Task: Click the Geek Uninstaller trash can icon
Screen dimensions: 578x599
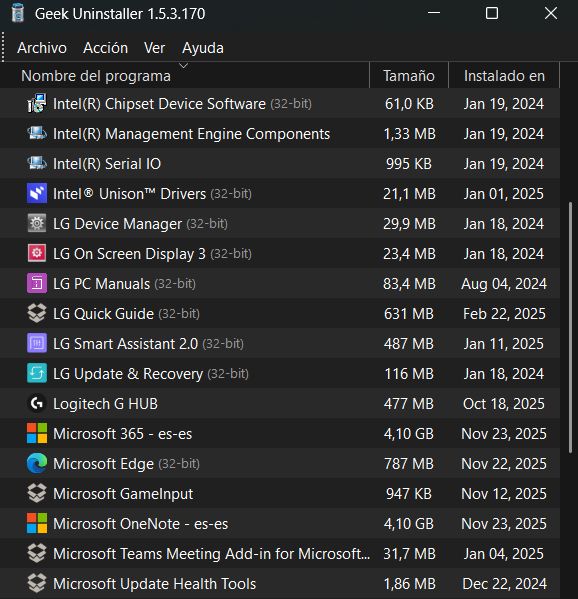Action: point(18,13)
